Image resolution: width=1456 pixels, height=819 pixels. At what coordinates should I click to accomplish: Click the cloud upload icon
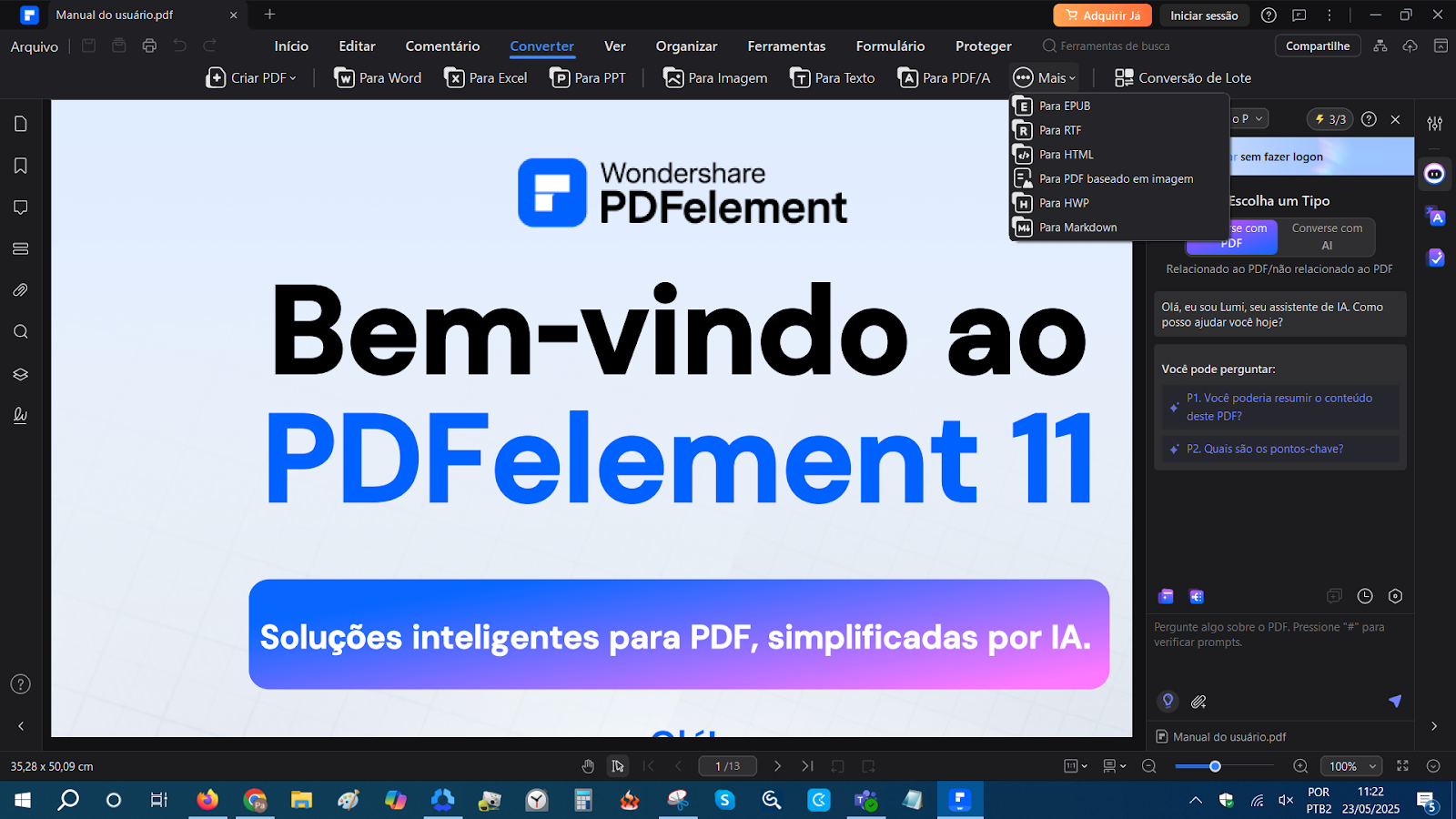(1410, 45)
